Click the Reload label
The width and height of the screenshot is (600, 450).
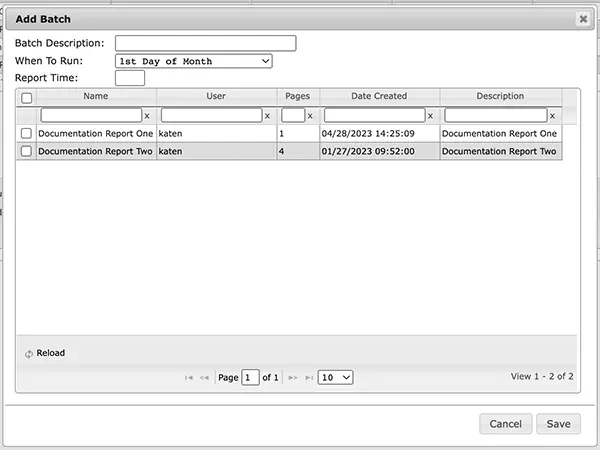(51, 353)
